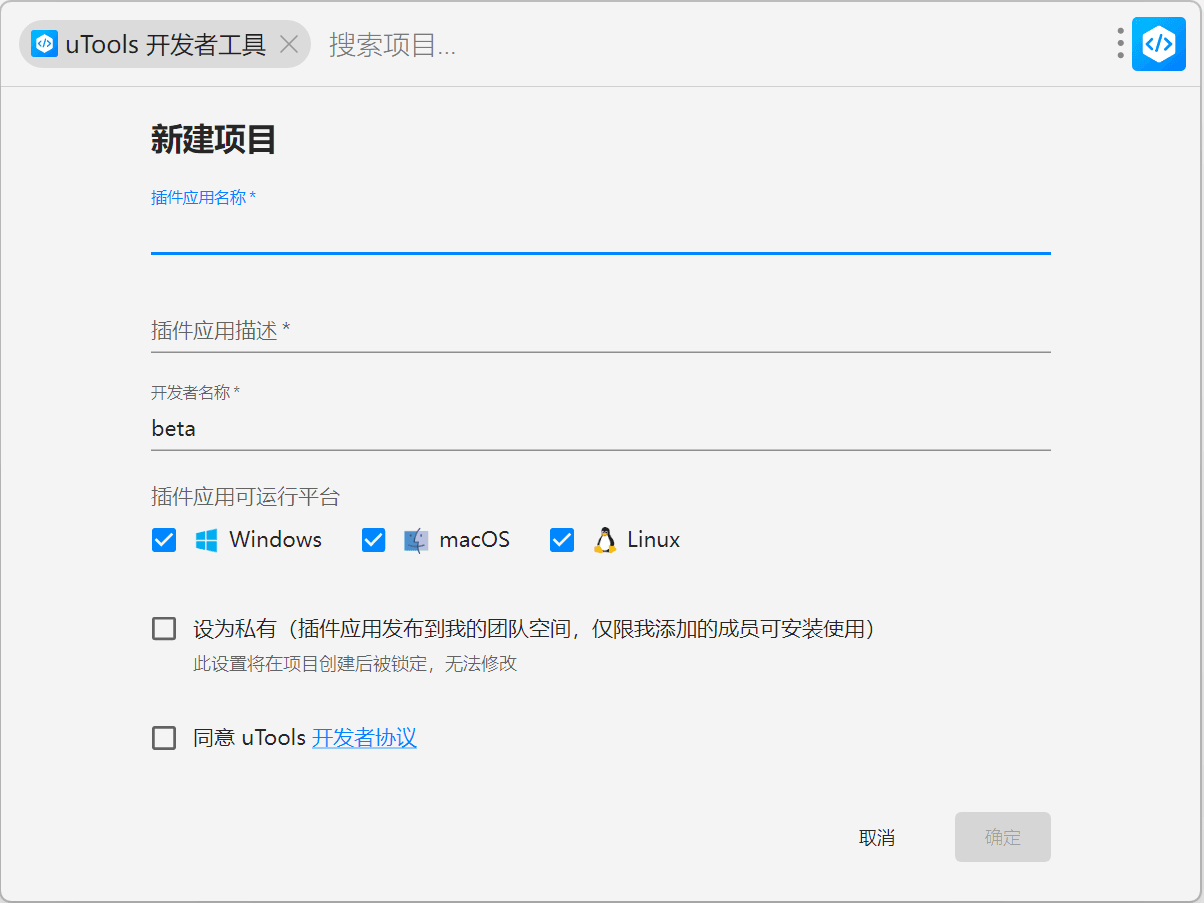Click the 确定 confirm button
This screenshot has width=1204, height=903.
1002,837
